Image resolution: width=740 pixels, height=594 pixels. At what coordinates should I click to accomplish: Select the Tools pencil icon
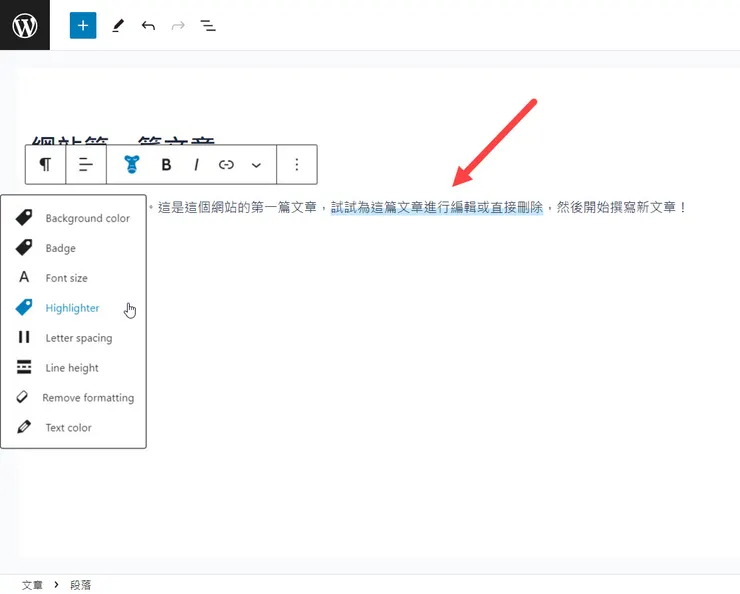pyautogui.click(x=118, y=25)
